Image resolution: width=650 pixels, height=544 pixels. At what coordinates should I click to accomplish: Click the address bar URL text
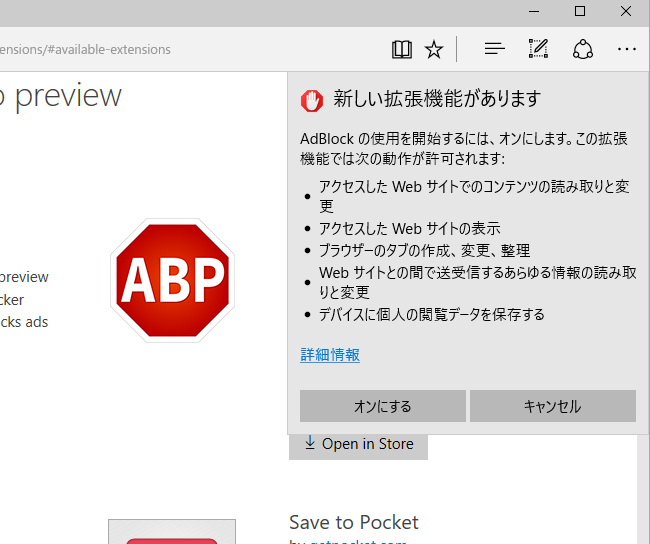tap(85, 50)
